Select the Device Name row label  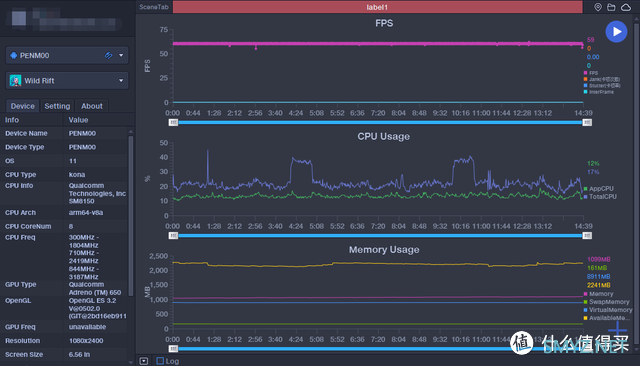tap(26, 133)
